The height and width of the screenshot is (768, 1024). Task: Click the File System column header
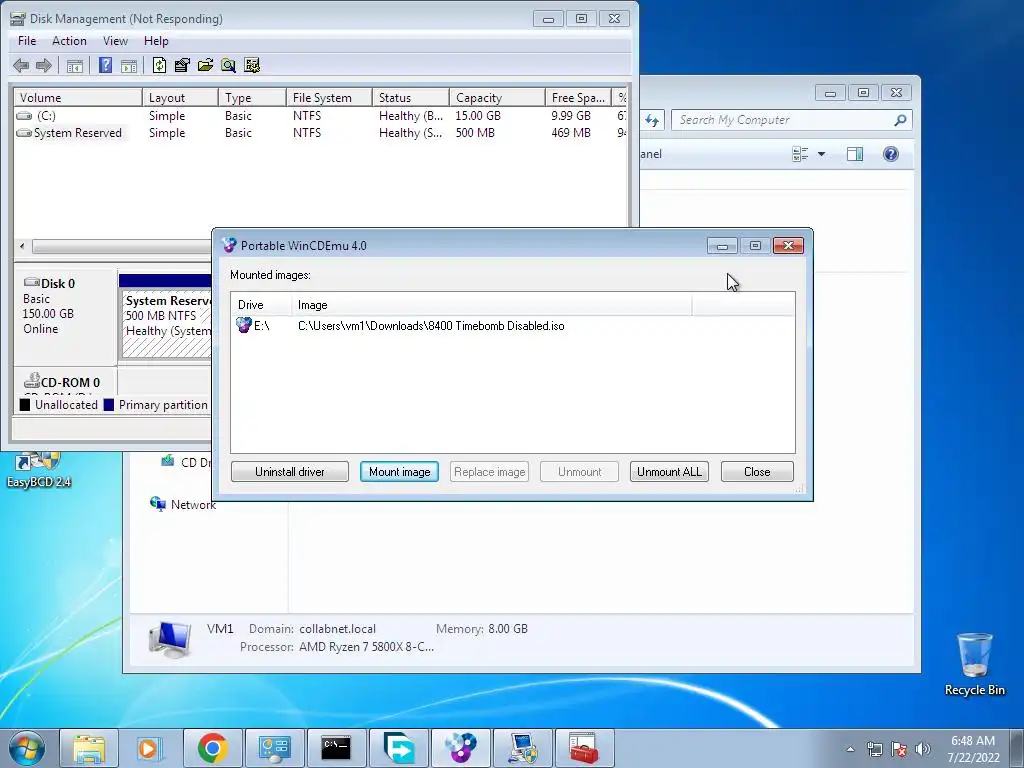click(329, 98)
